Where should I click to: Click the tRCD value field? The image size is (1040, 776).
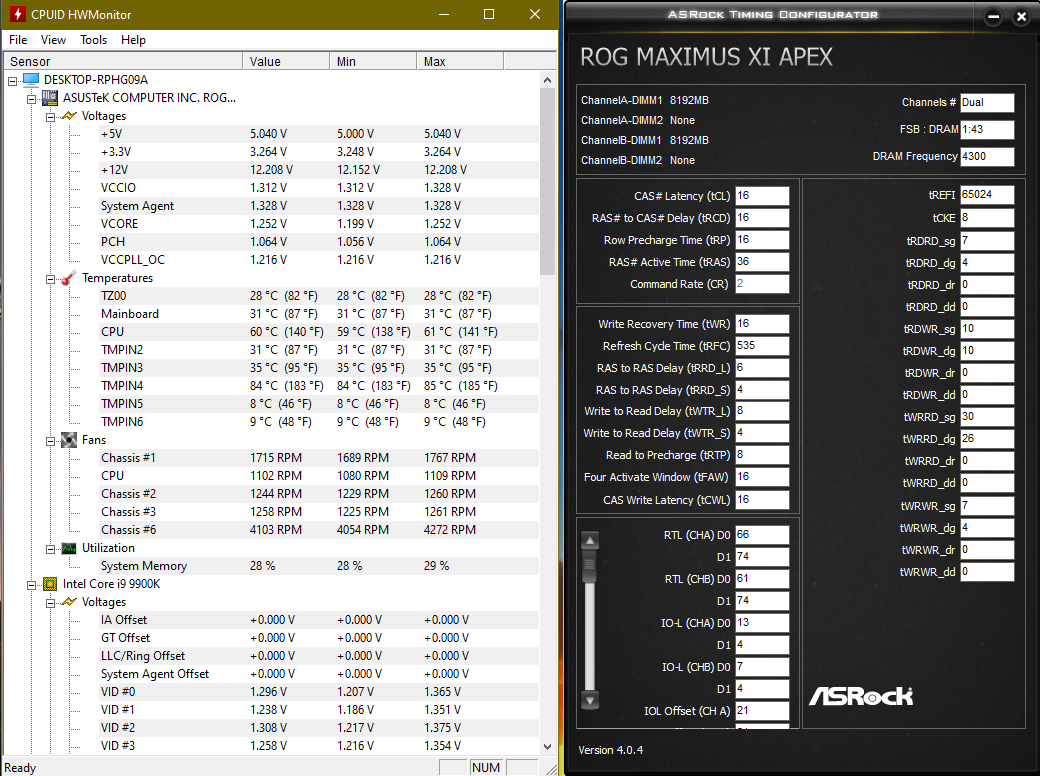(762, 218)
